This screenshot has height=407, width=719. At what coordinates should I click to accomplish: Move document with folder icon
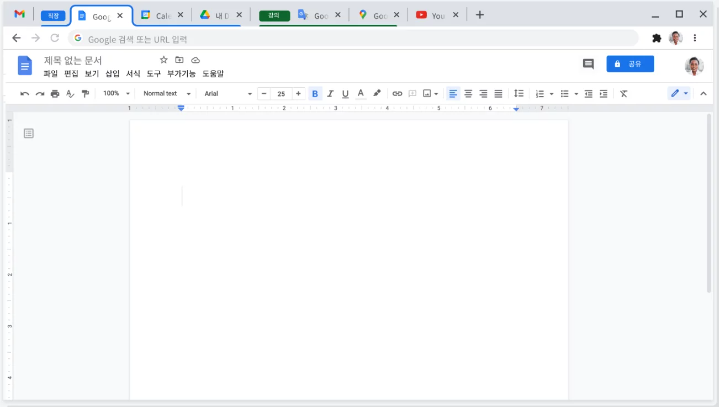179,60
